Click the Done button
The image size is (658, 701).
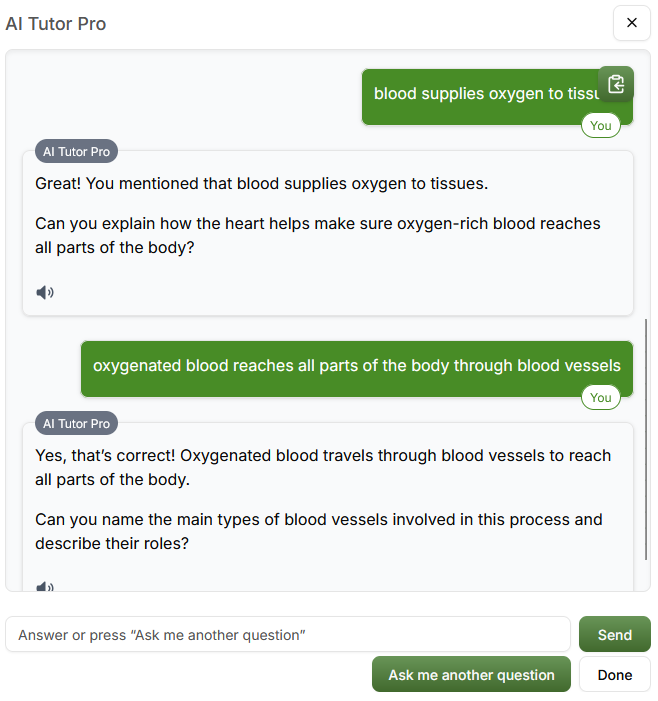click(x=615, y=675)
